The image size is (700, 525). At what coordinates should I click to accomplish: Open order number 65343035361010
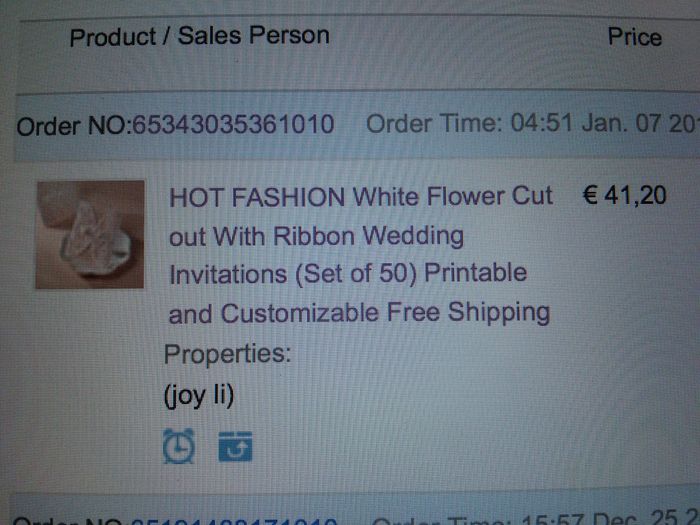[233, 125]
